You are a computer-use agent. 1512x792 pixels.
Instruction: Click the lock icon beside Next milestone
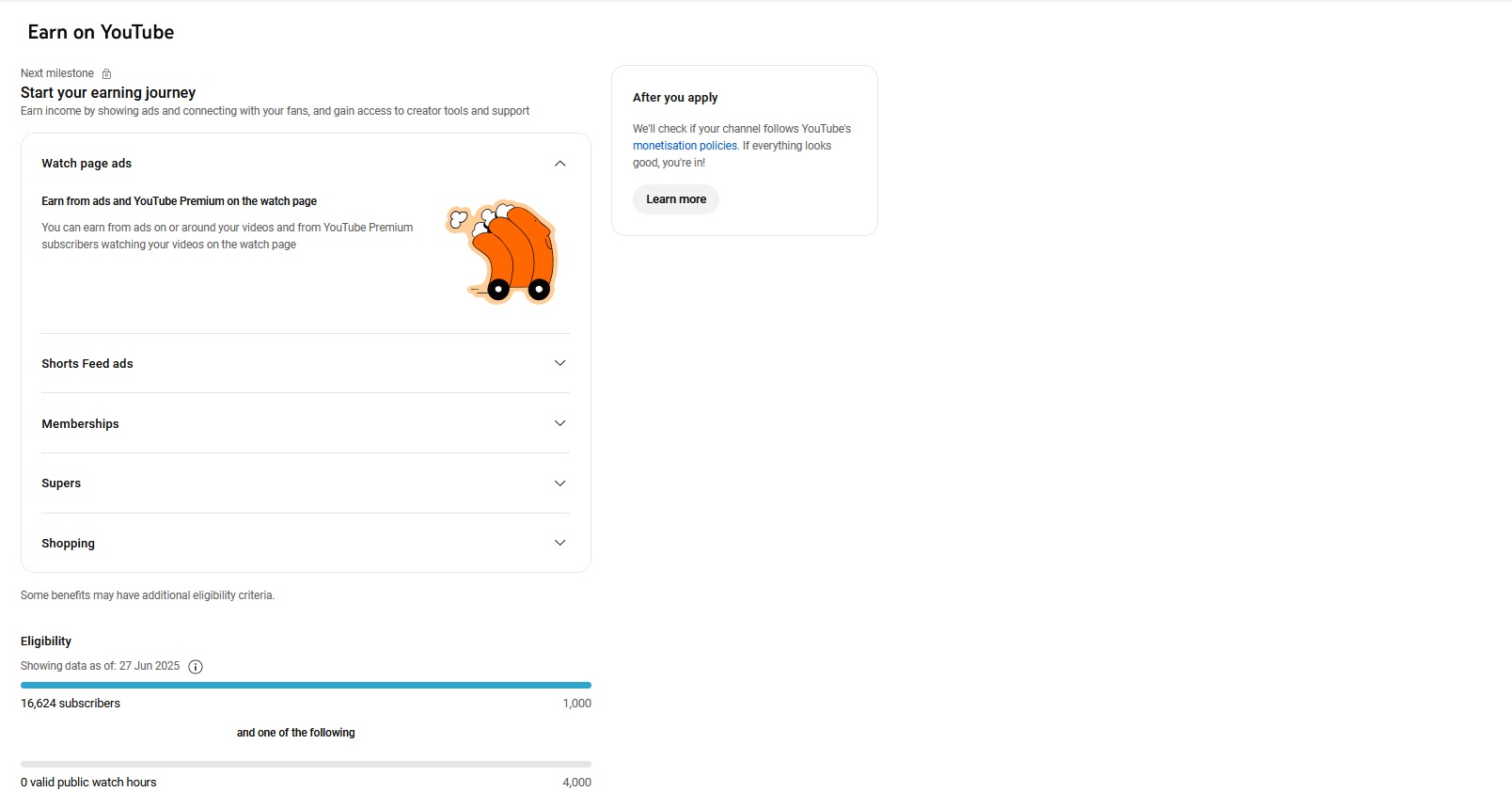click(106, 73)
